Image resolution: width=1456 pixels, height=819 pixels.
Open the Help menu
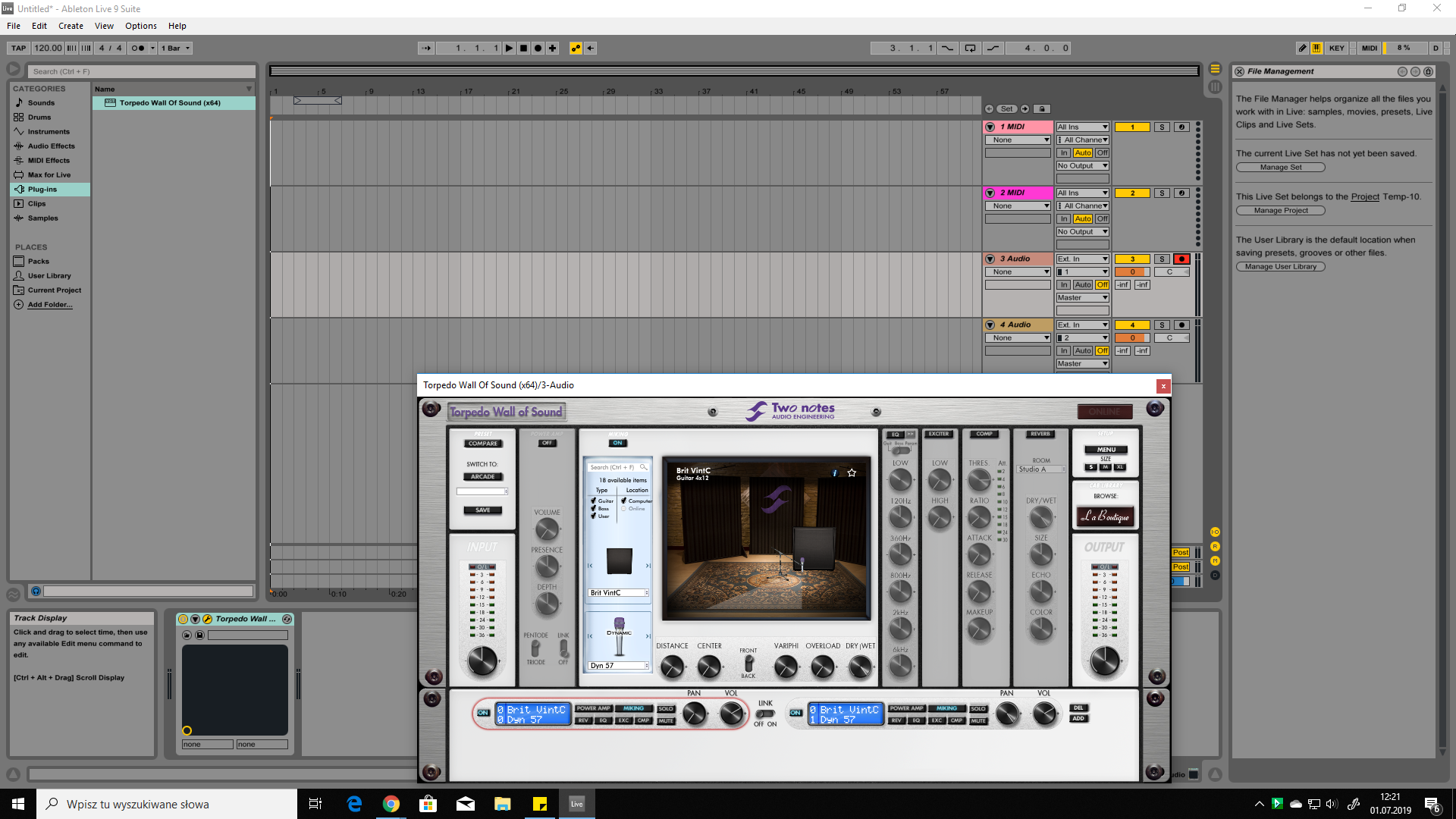(x=177, y=26)
